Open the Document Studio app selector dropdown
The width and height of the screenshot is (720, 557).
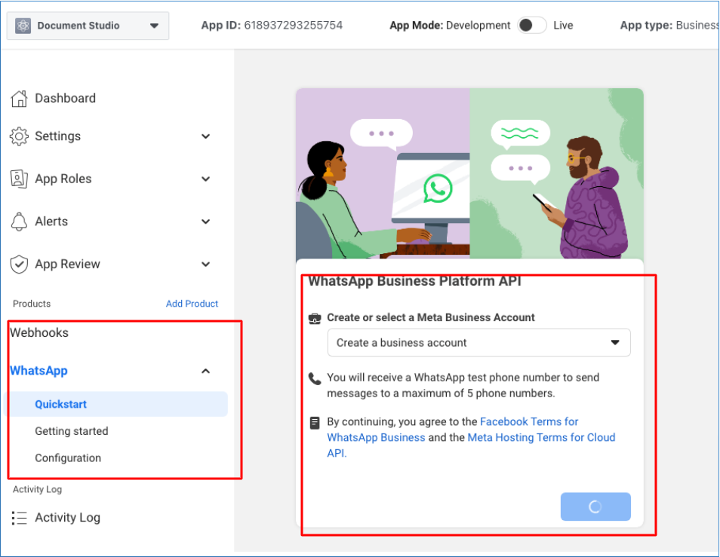88,26
